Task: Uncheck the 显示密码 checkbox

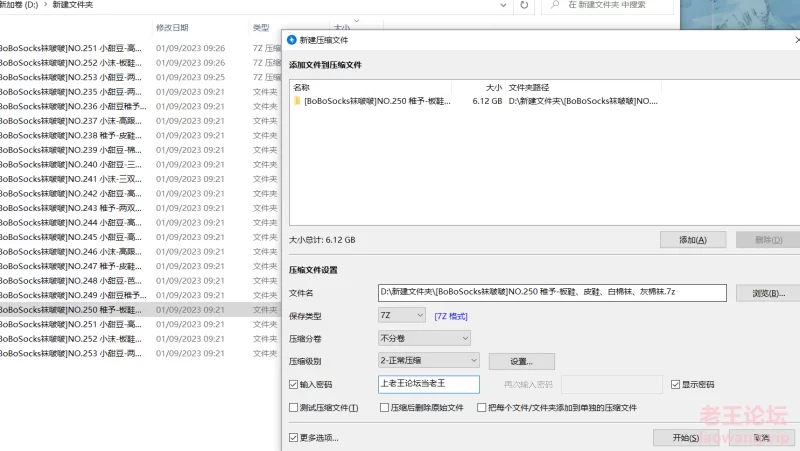Action: pos(676,384)
